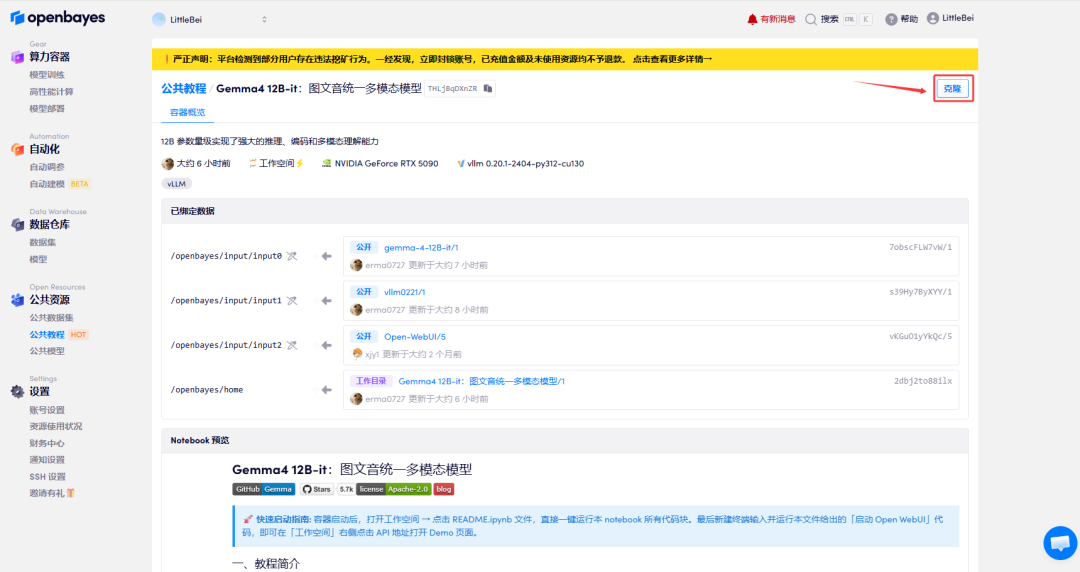Click erma0727 avatar in gemma-4-12B-it row
The height and width of the screenshot is (572, 1080).
point(356,265)
